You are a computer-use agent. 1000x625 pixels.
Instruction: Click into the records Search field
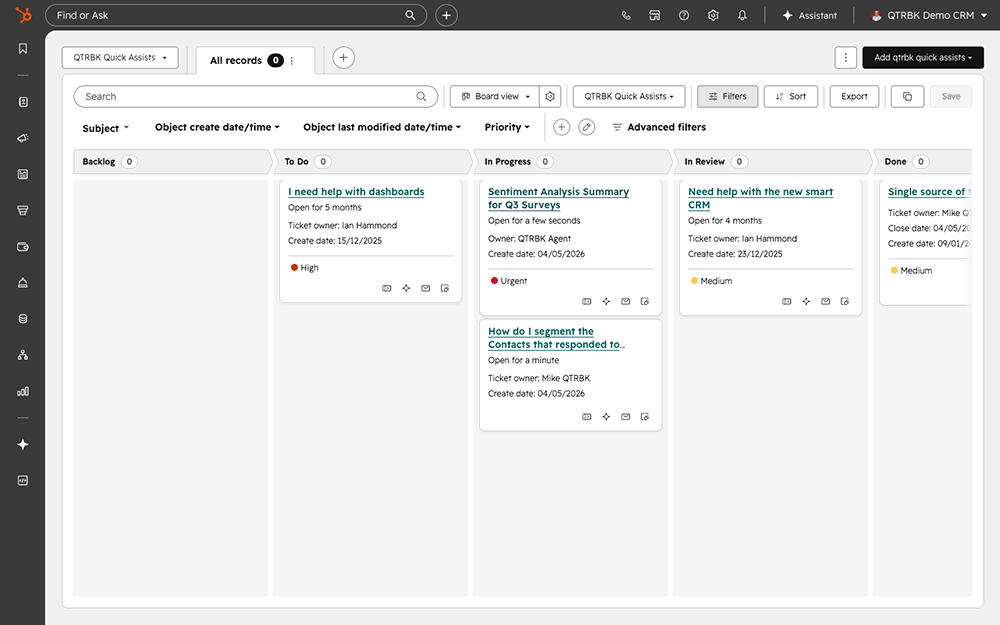click(256, 96)
